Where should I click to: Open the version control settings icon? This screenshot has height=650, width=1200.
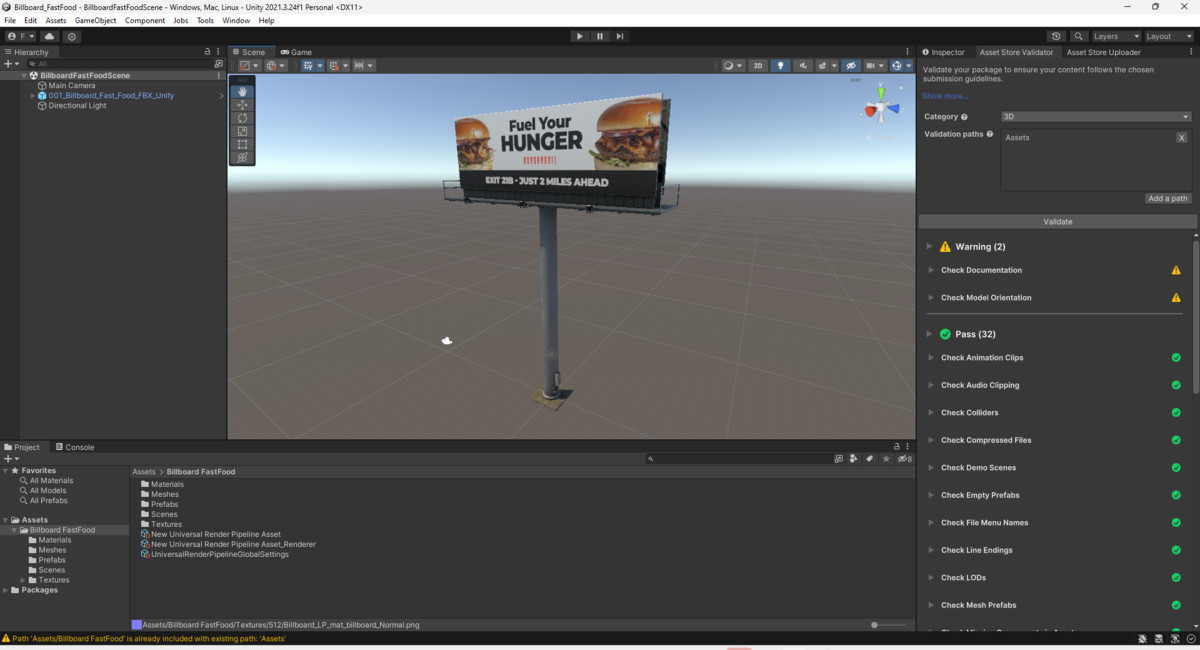tap(72, 36)
